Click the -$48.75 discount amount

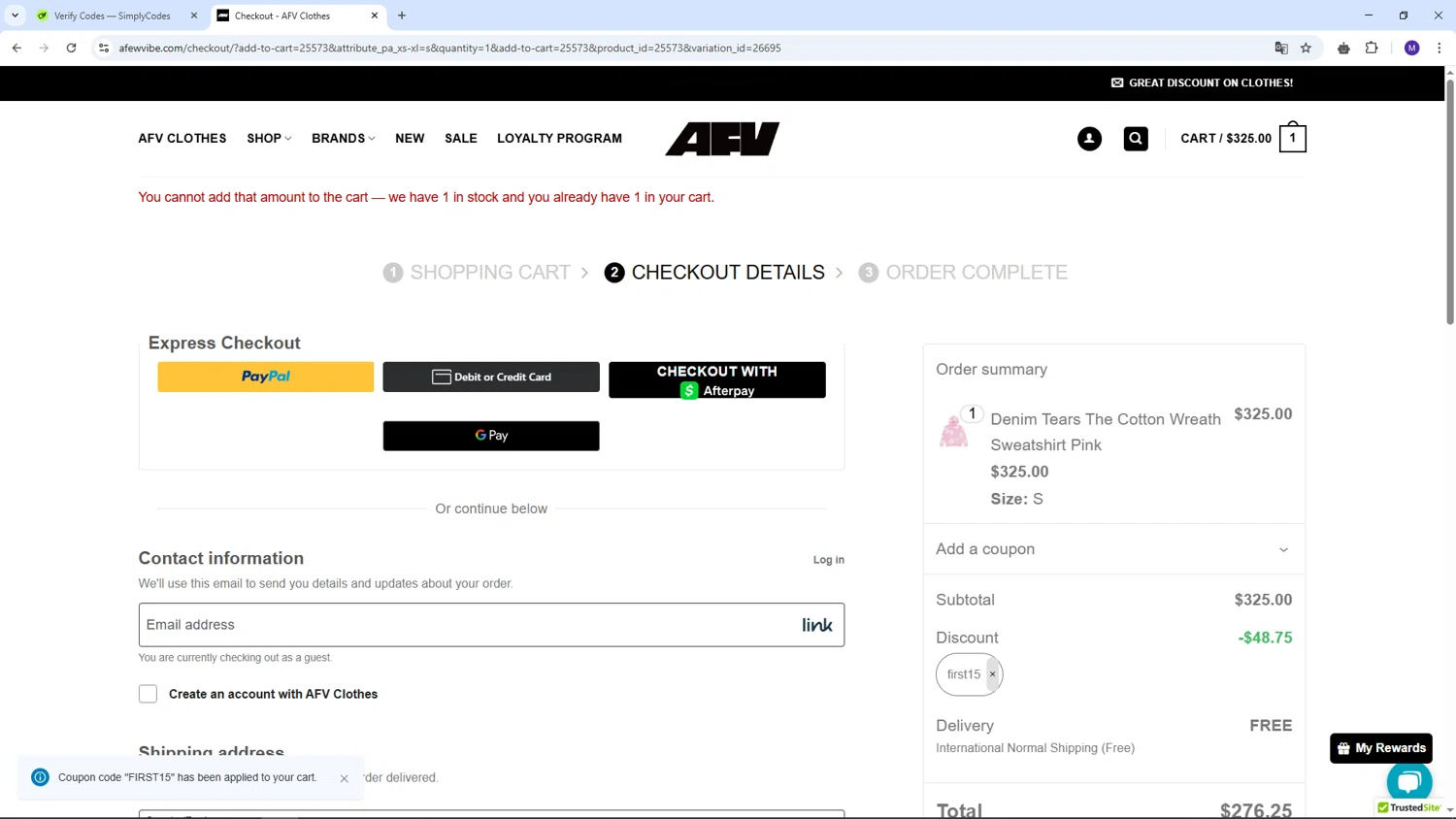point(1265,638)
